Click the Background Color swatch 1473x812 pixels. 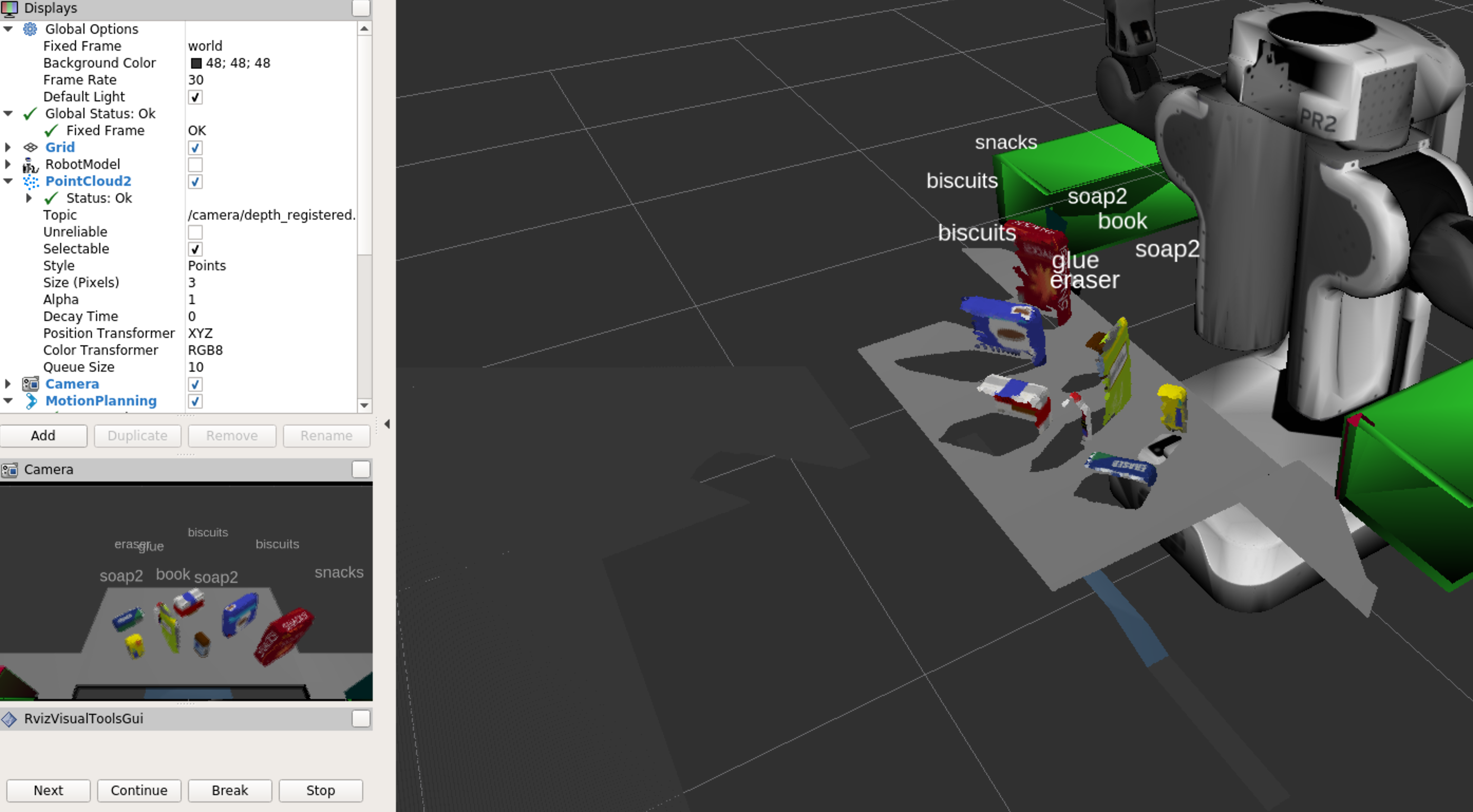(x=196, y=63)
